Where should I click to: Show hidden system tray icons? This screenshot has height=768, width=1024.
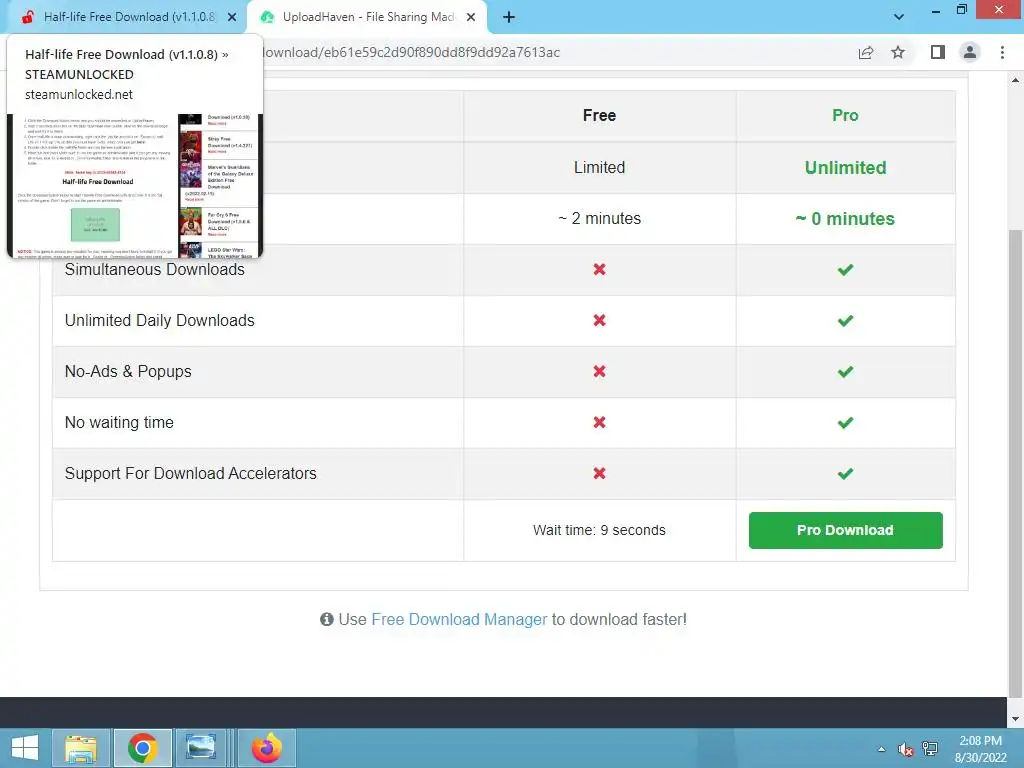coord(882,749)
